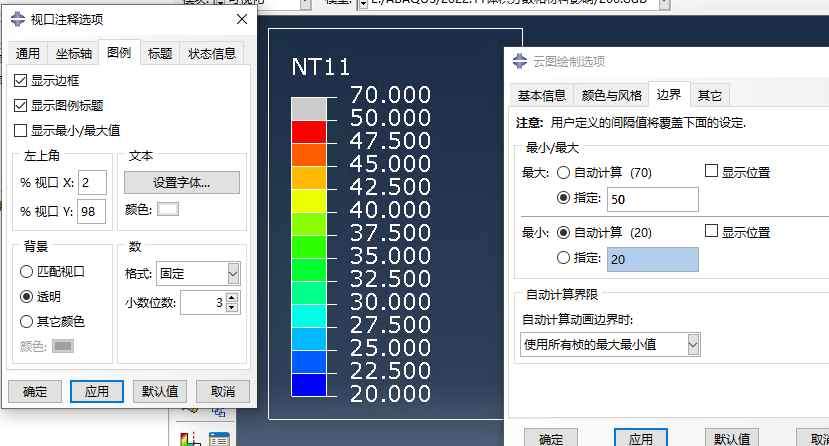
Task: Click the text 颜色 color swatch
Action: click(167, 209)
